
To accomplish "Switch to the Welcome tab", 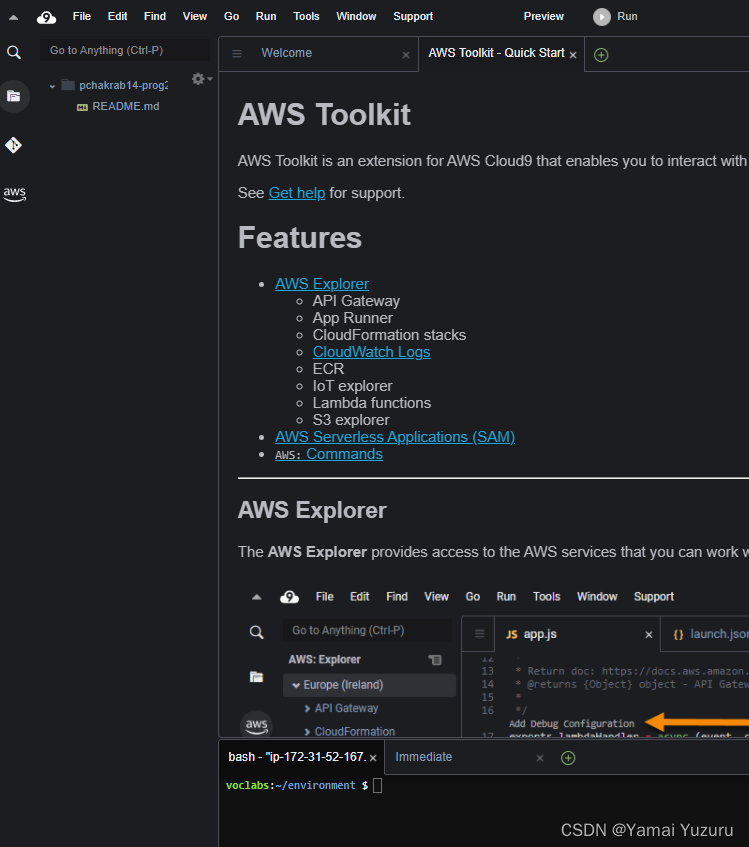I will click(319, 53).
